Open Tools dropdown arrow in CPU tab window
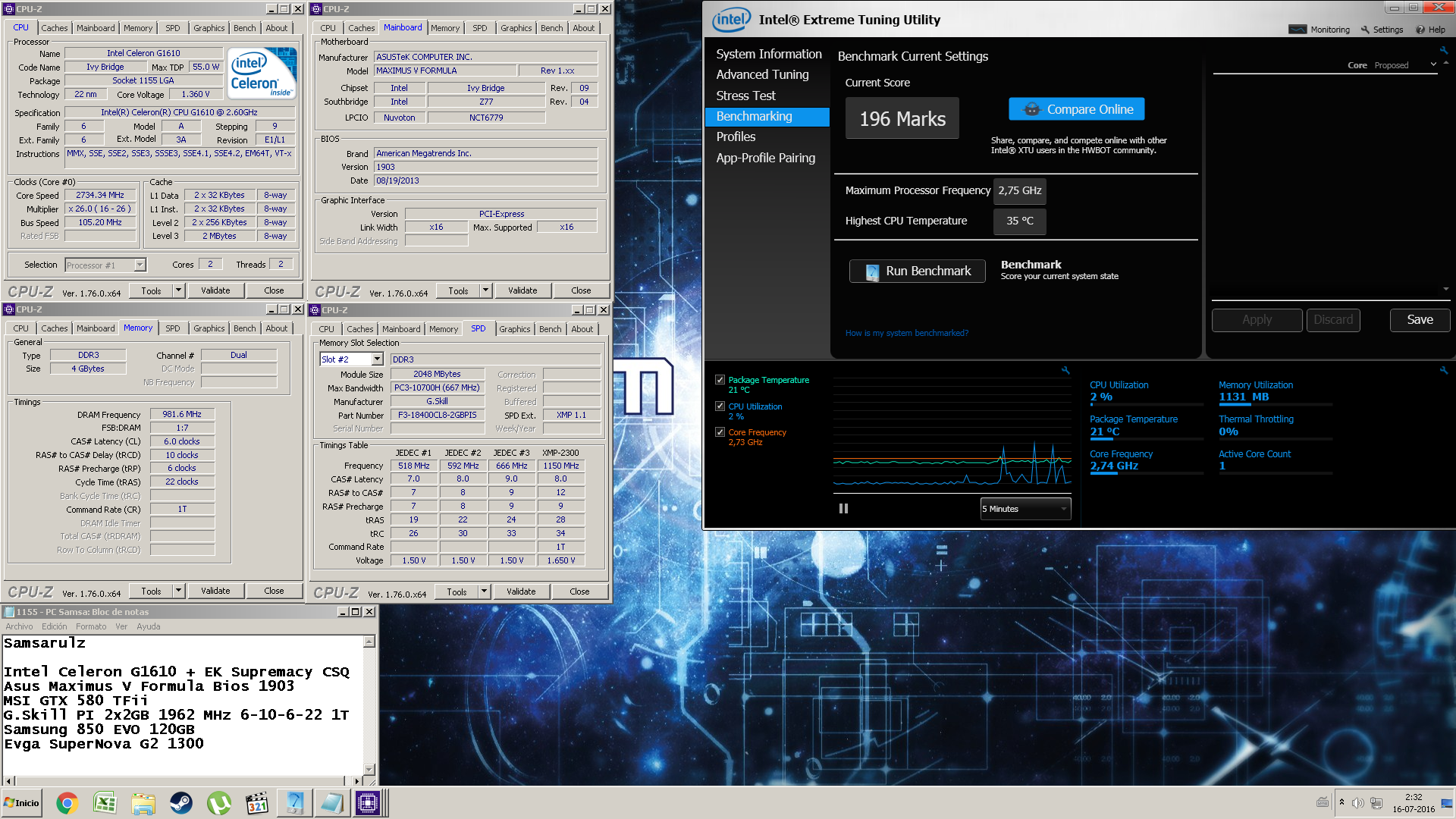The image size is (1456, 819). coord(179,290)
